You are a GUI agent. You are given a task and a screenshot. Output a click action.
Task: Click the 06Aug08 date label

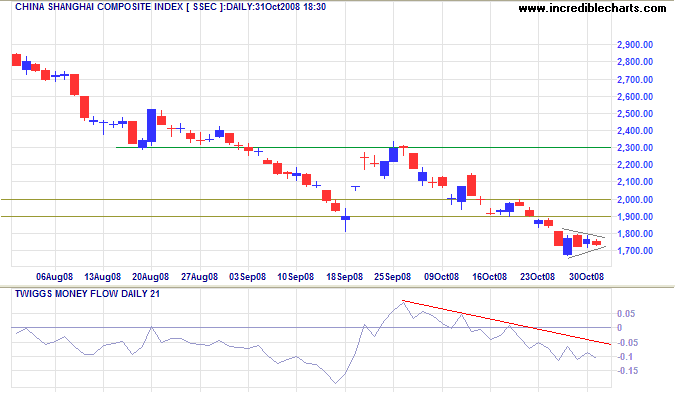click(54, 277)
